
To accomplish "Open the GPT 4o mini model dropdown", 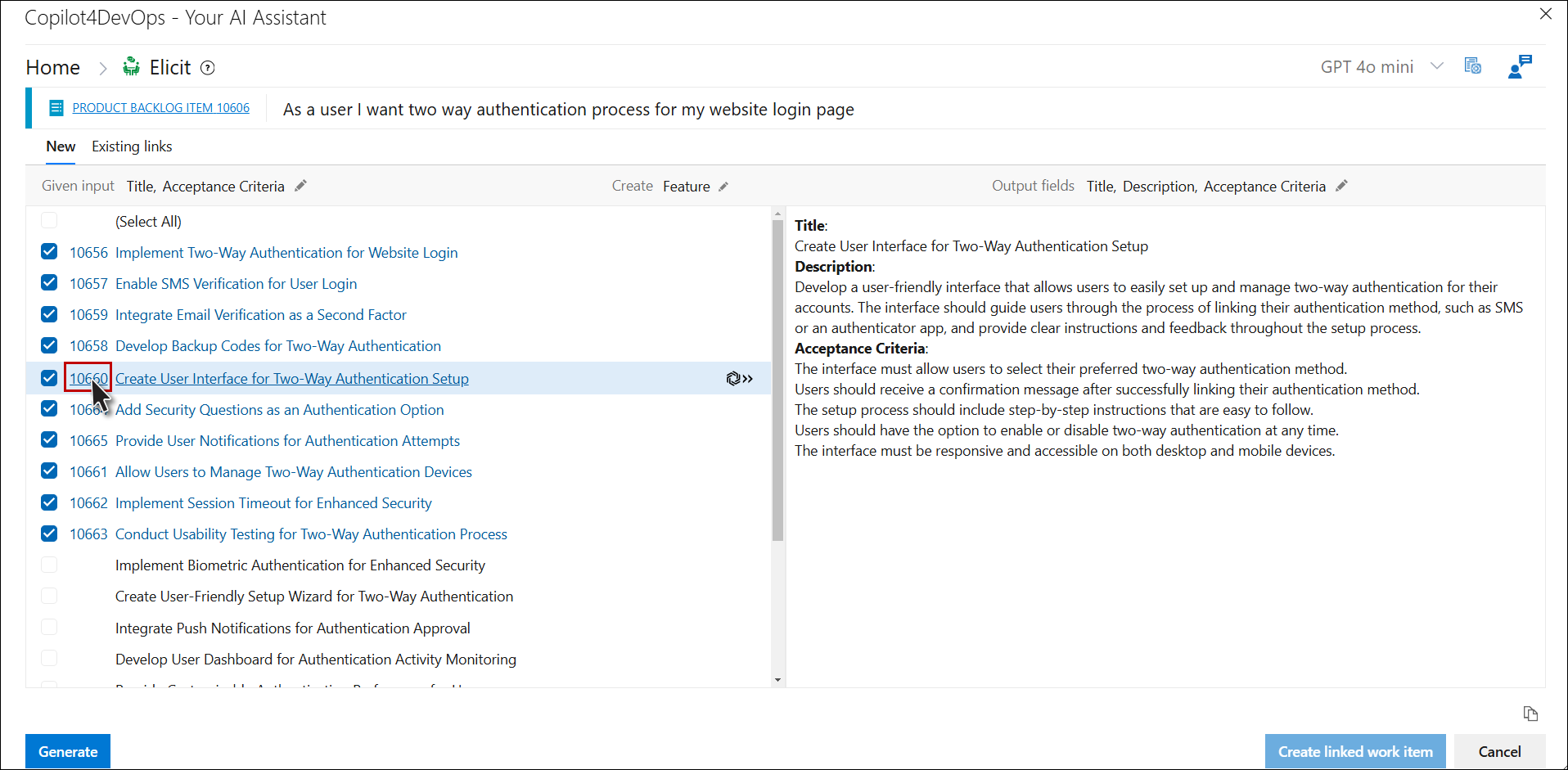I will 1381,67.
